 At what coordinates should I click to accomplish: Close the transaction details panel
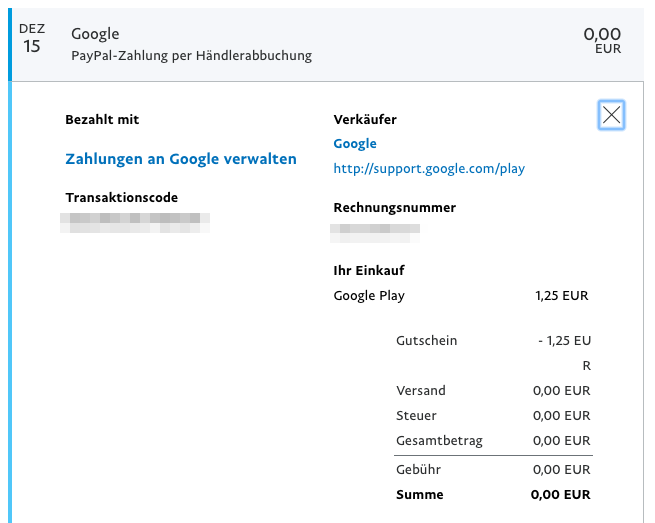pos(611,116)
